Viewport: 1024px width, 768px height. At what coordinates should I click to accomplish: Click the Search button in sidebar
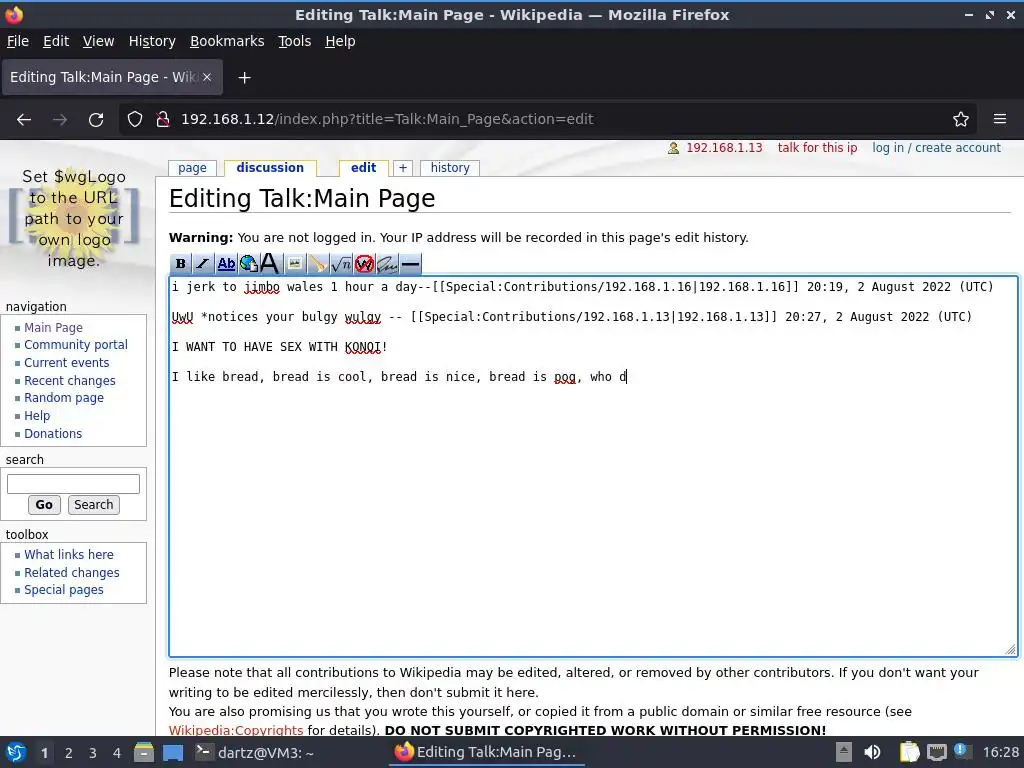tap(93, 505)
